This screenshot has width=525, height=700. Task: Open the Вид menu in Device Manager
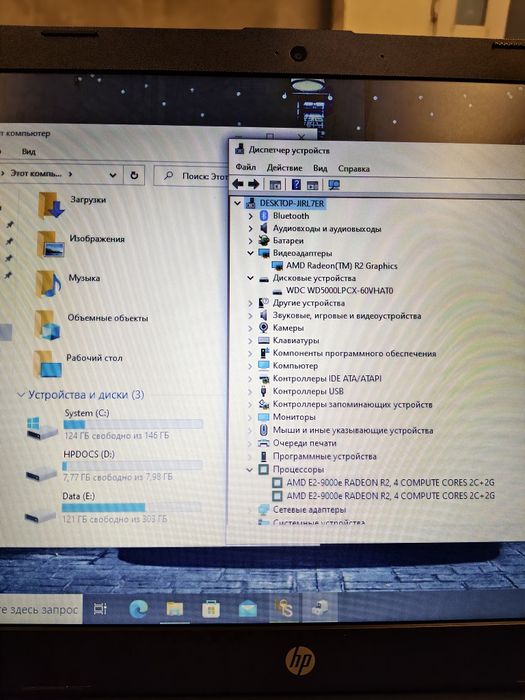tap(320, 168)
